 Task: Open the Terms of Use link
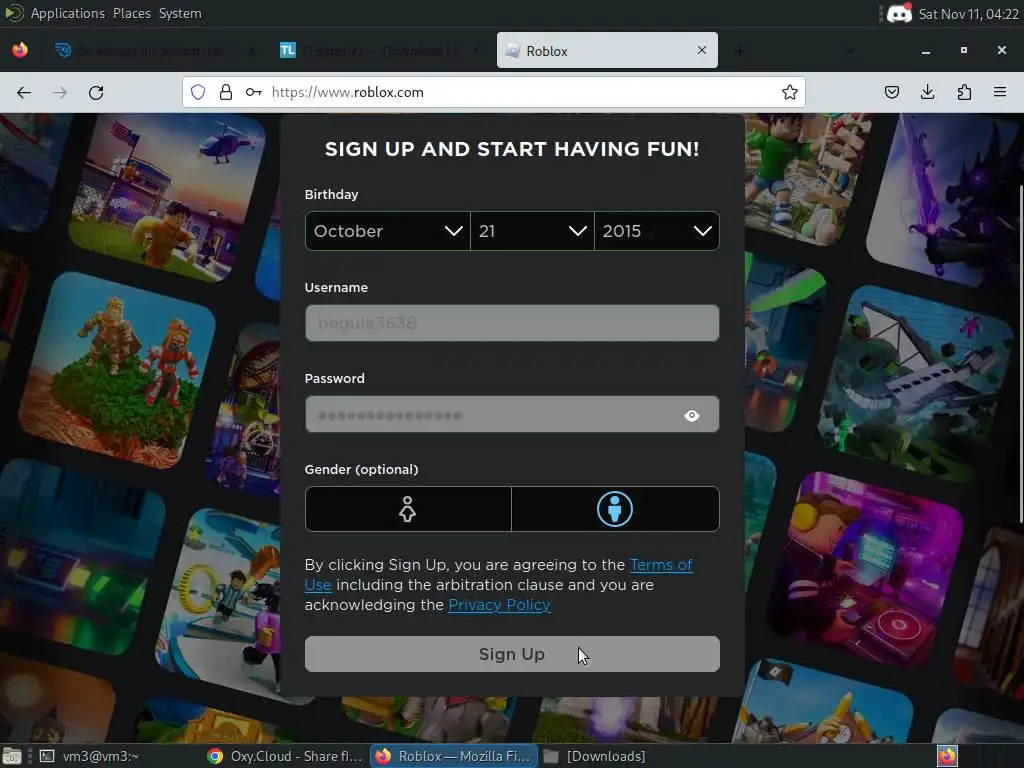click(661, 565)
